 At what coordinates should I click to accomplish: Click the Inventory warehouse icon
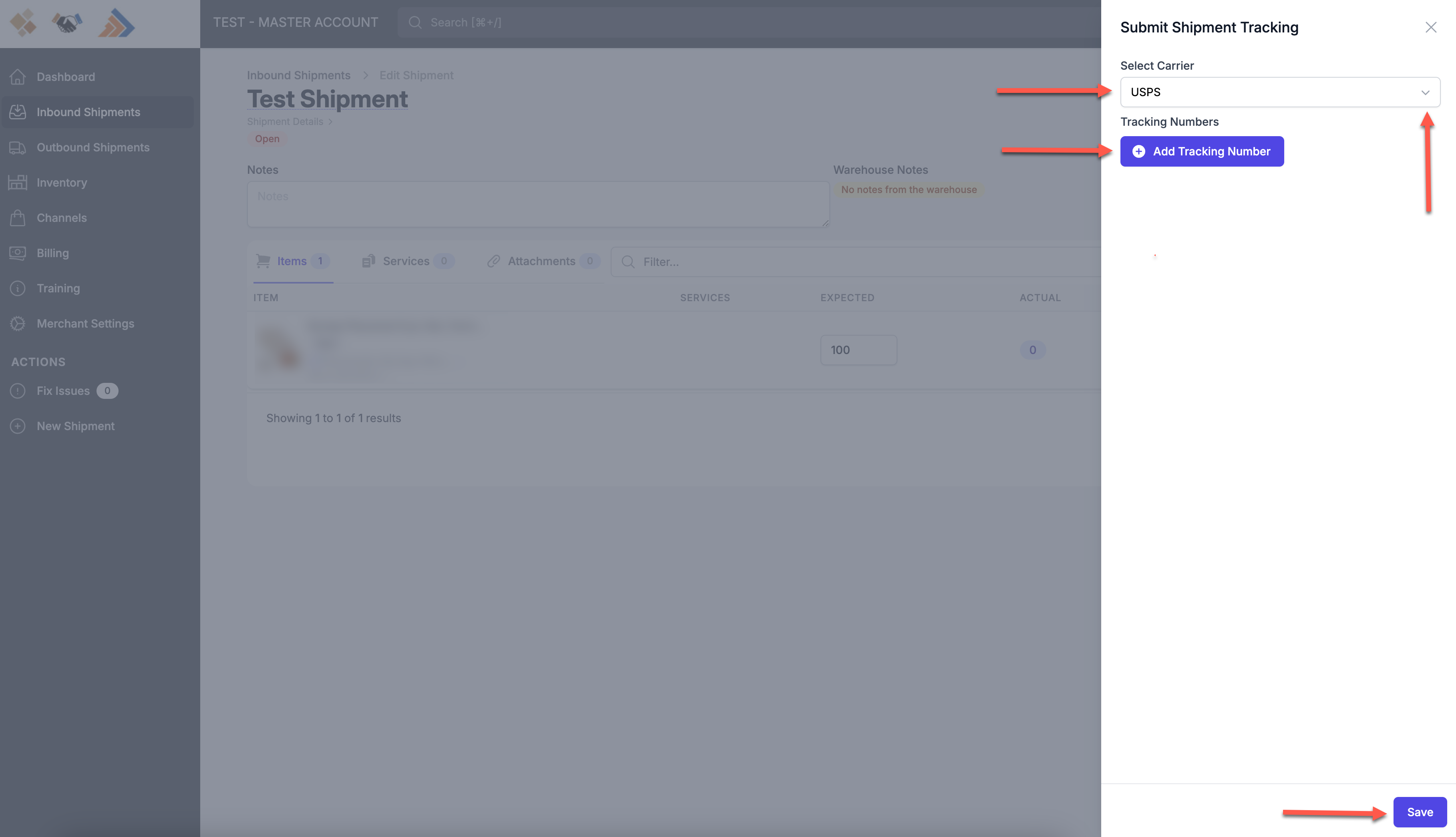18,183
